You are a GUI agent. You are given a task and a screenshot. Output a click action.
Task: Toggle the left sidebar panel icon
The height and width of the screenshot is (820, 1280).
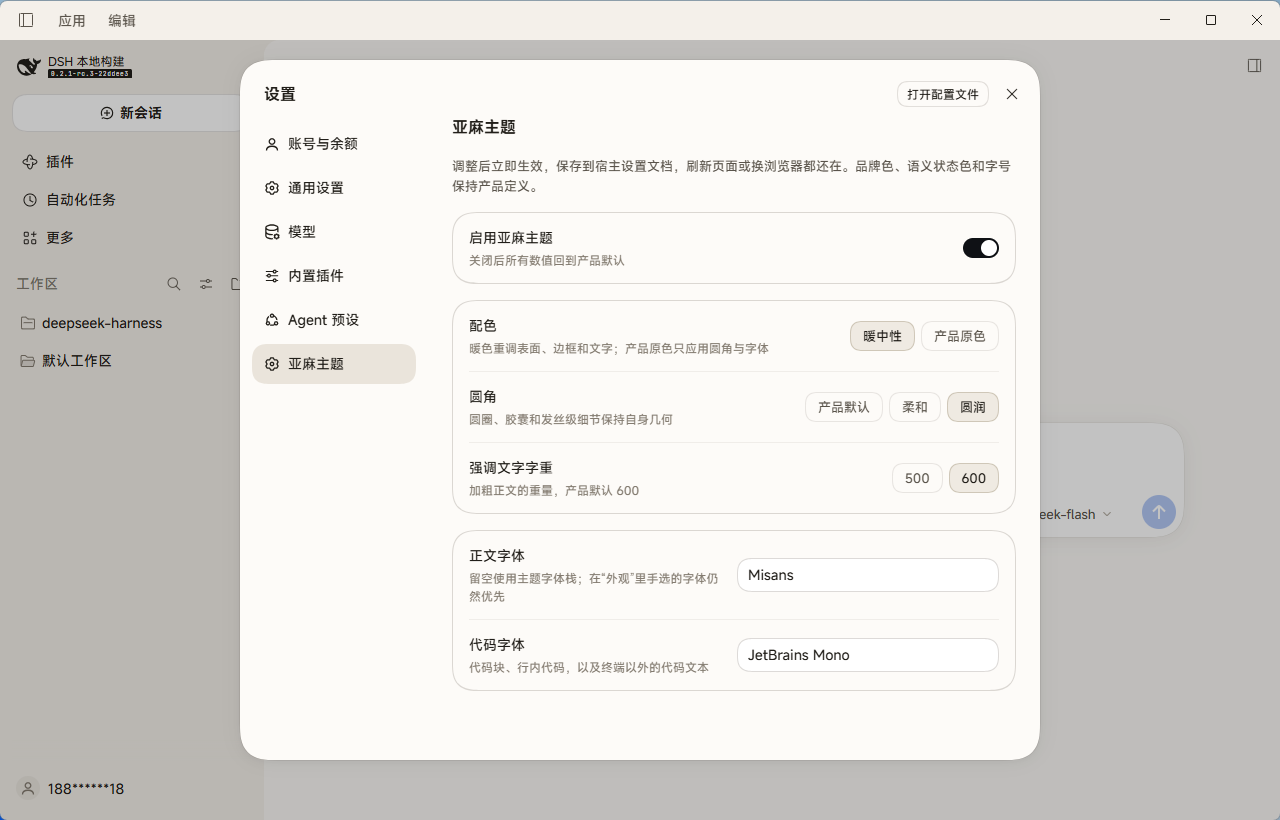point(26,20)
